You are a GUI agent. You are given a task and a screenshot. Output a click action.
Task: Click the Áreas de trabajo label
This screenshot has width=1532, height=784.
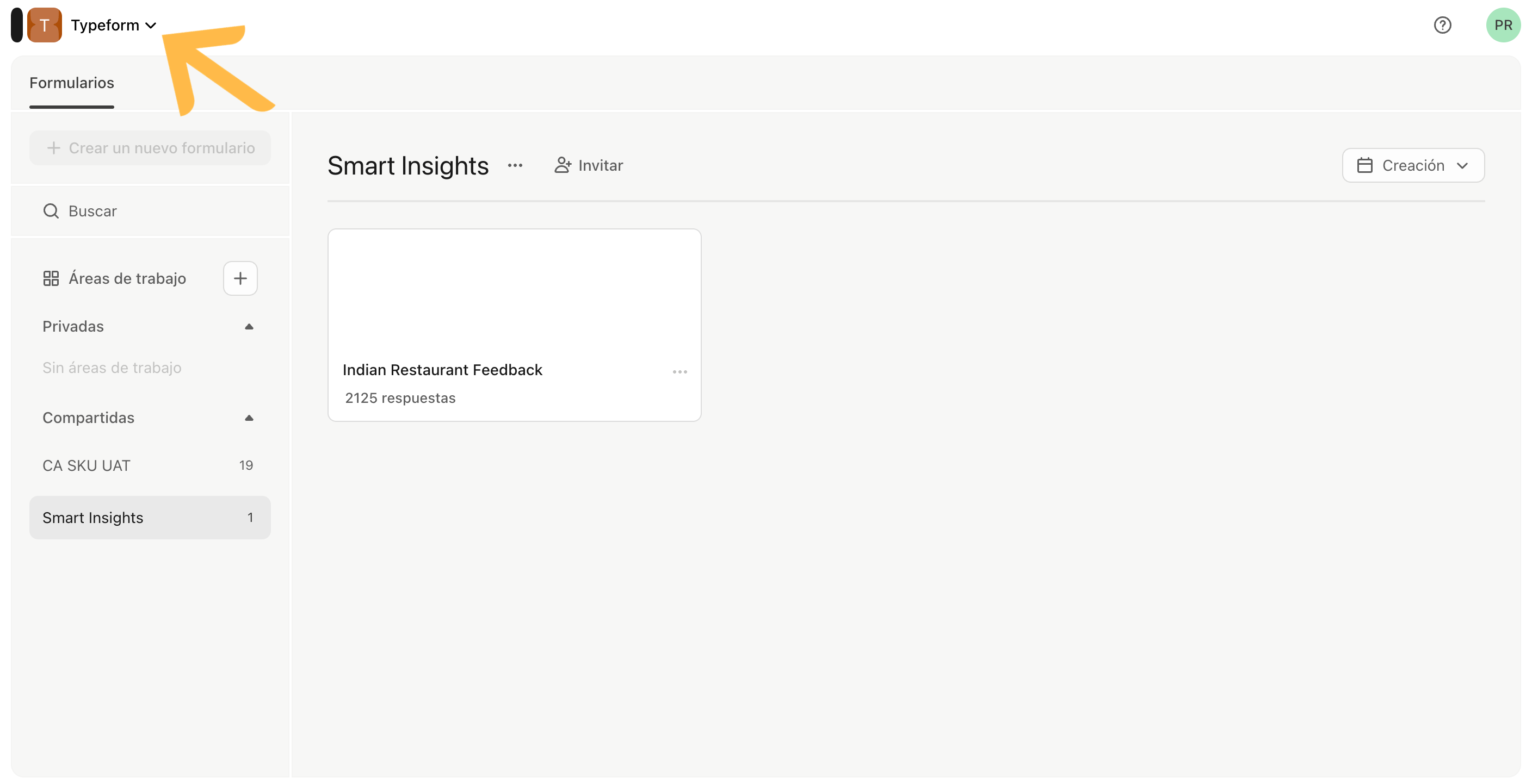point(127,278)
